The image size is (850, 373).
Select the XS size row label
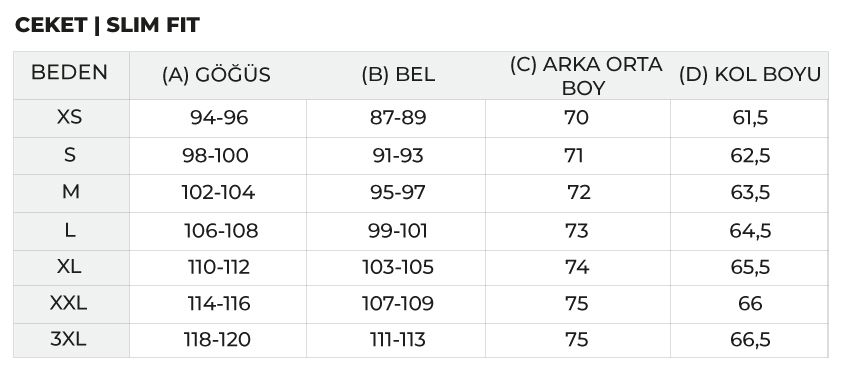(69, 117)
